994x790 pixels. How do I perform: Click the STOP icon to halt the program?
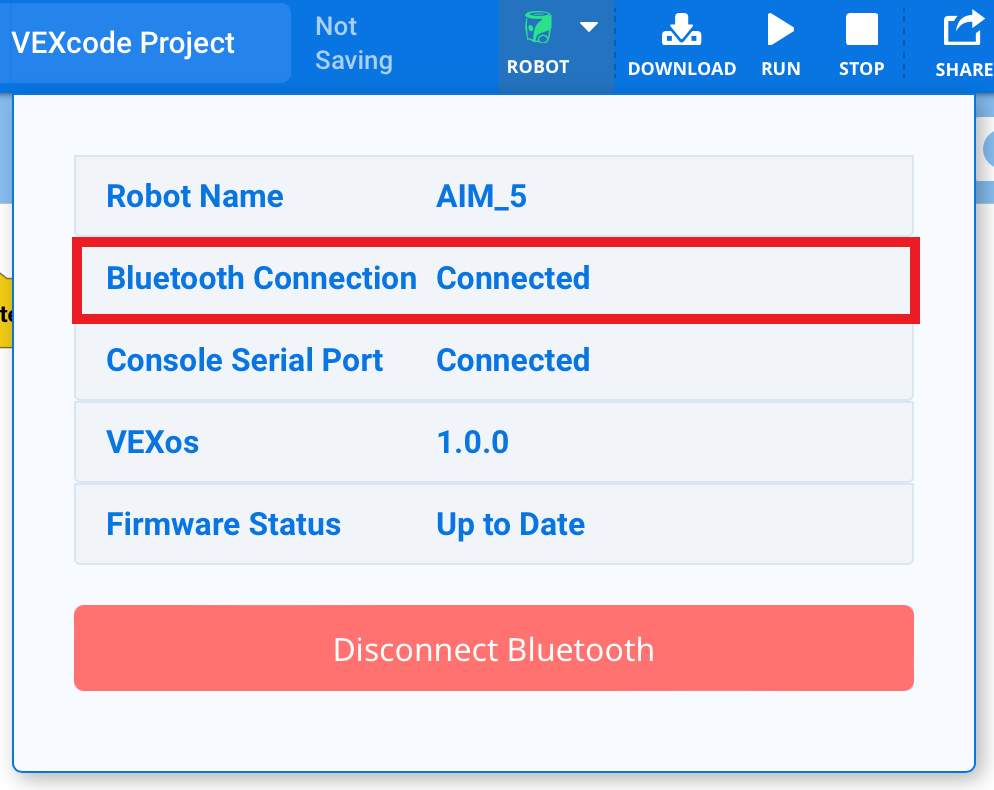(861, 30)
